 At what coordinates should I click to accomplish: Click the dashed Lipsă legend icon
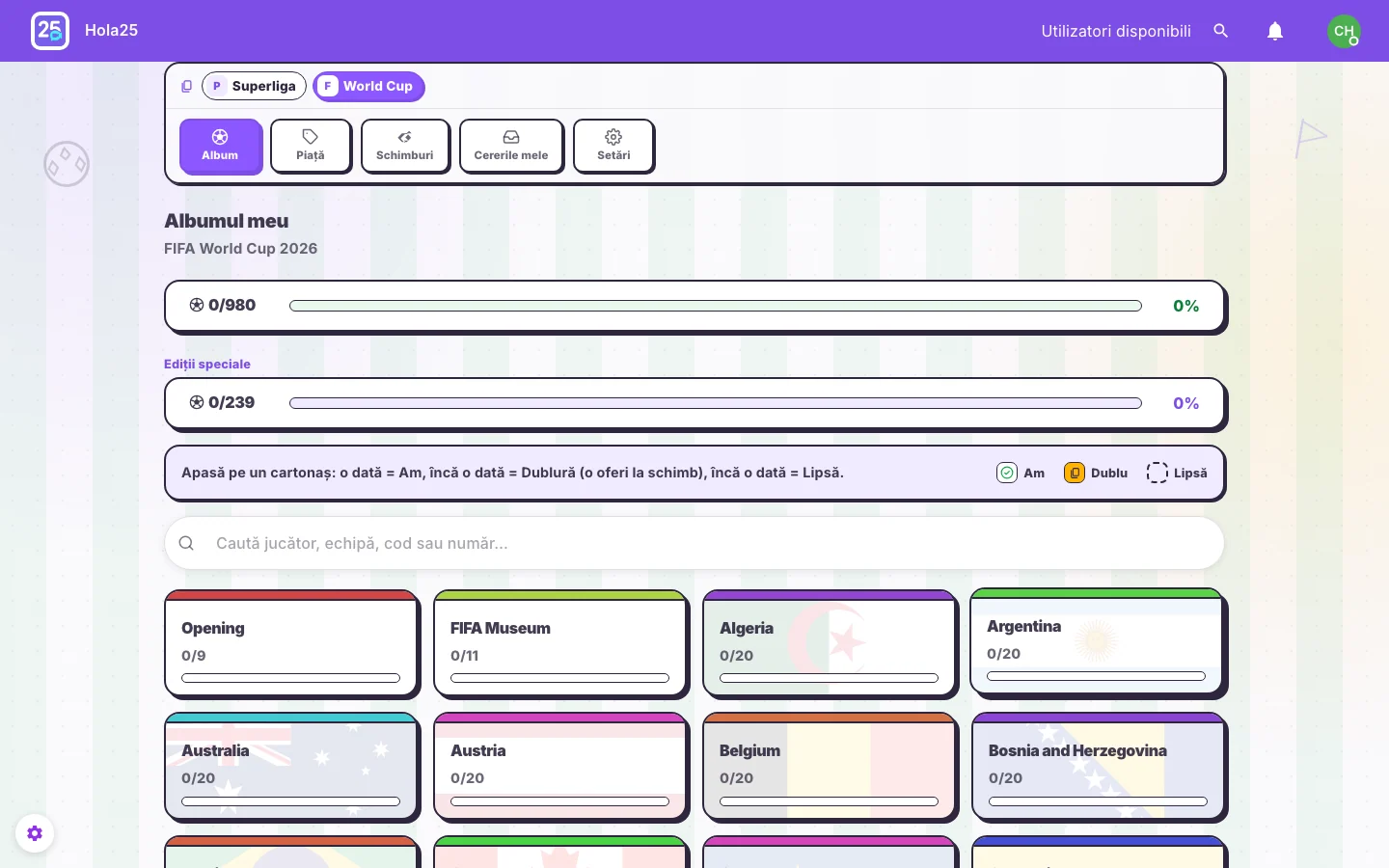pos(1157,473)
